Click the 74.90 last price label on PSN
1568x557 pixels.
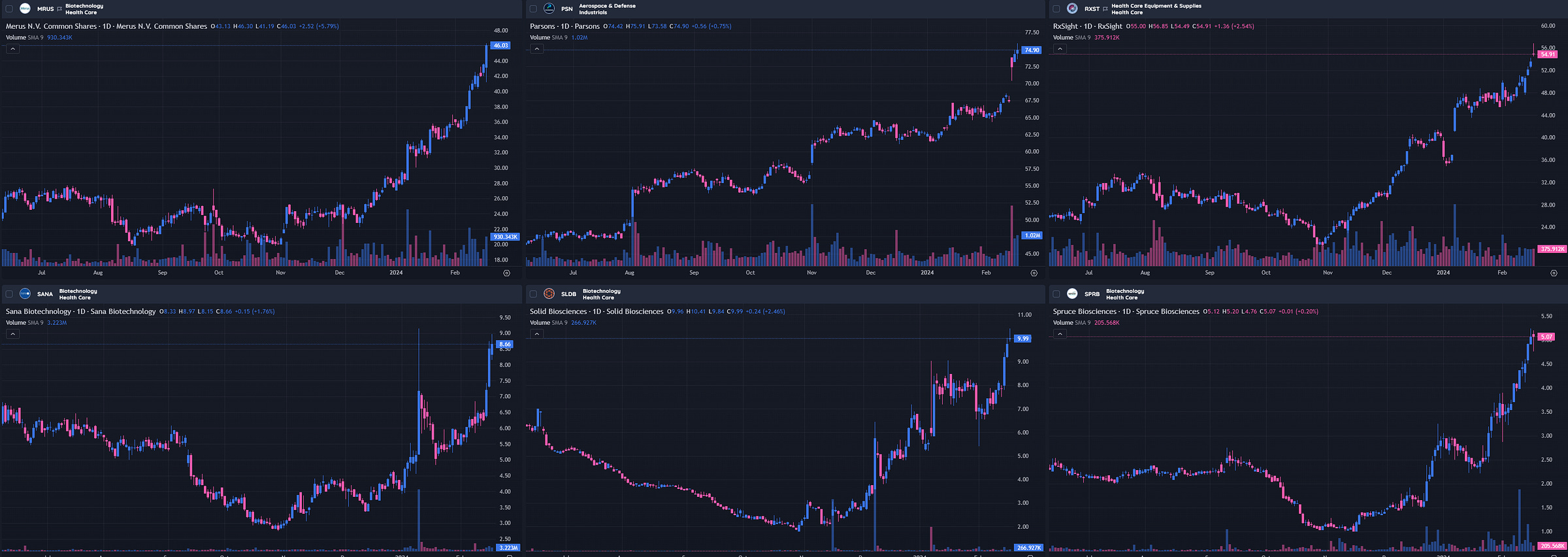coord(1032,50)
